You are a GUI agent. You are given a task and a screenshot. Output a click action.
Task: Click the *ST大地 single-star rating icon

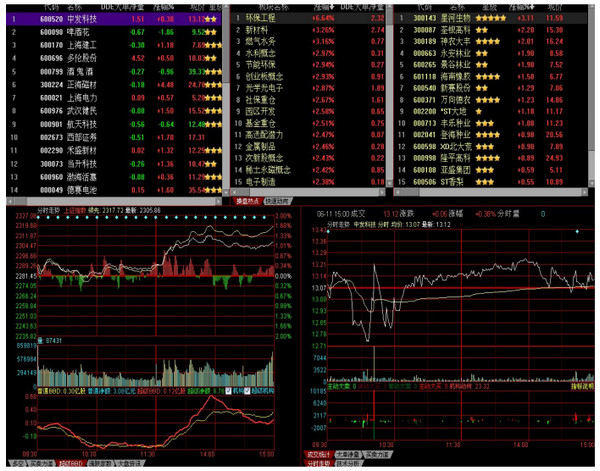479,112
